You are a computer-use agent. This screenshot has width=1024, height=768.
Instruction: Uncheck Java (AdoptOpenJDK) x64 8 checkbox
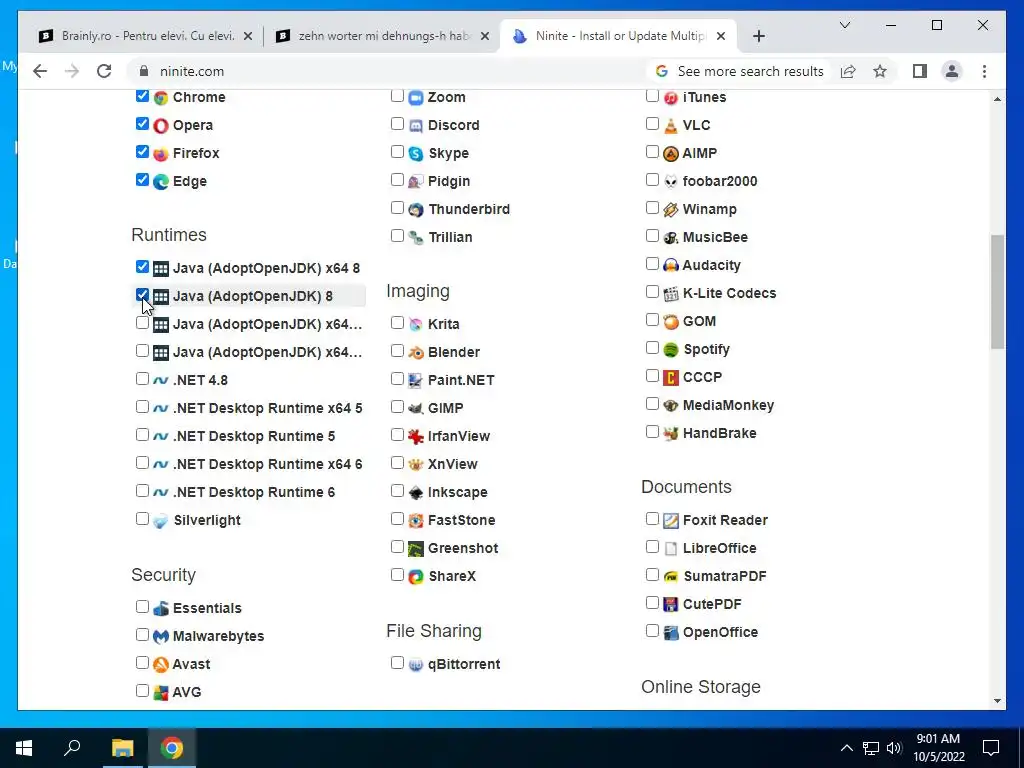pyautogui.click(x=142, y=266)
